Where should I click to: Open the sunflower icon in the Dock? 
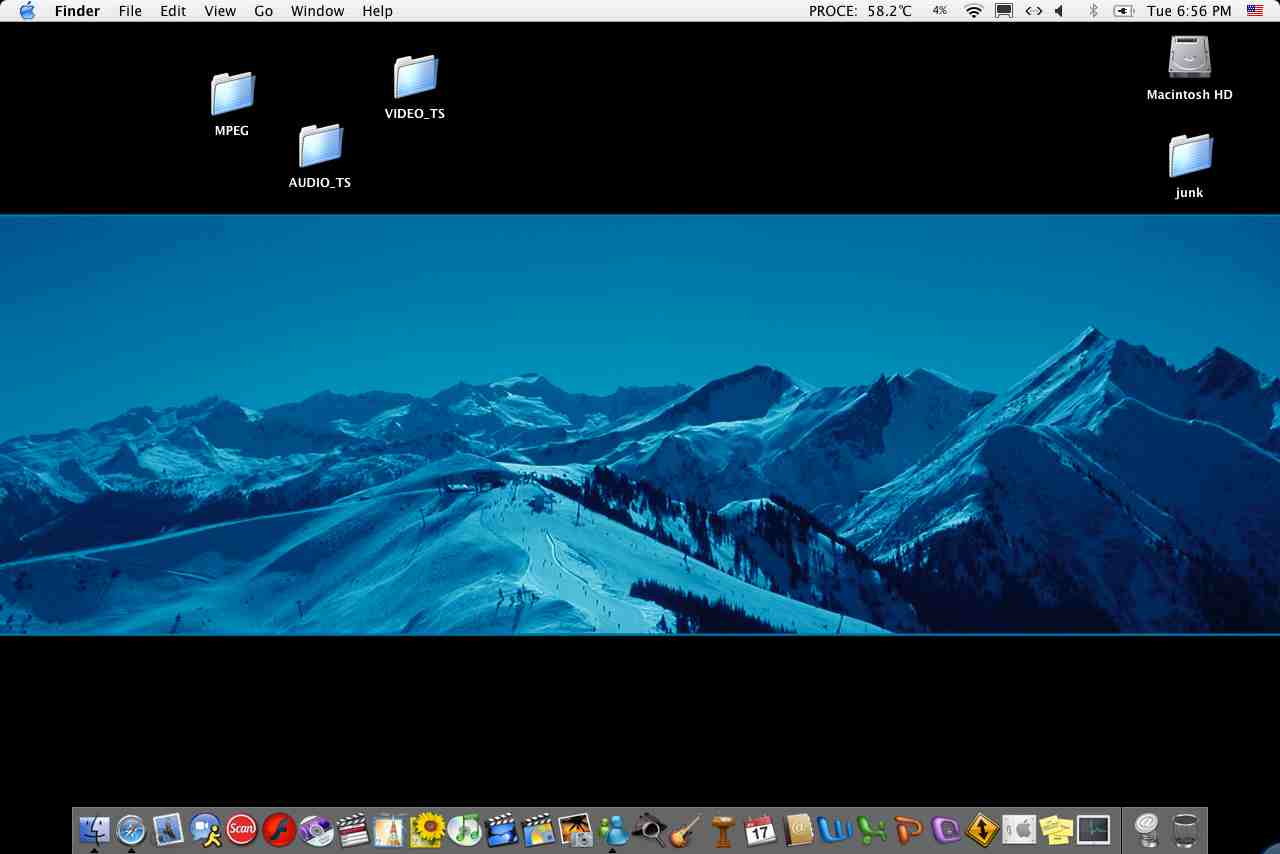point(427,829)
